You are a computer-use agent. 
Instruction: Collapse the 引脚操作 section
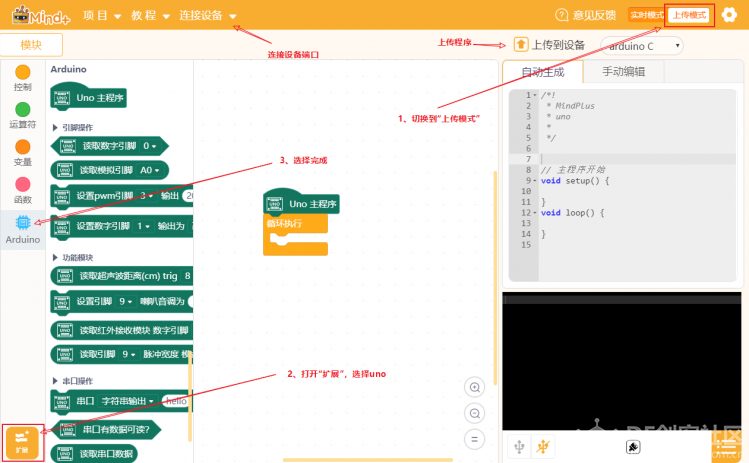tap(73, 128)
